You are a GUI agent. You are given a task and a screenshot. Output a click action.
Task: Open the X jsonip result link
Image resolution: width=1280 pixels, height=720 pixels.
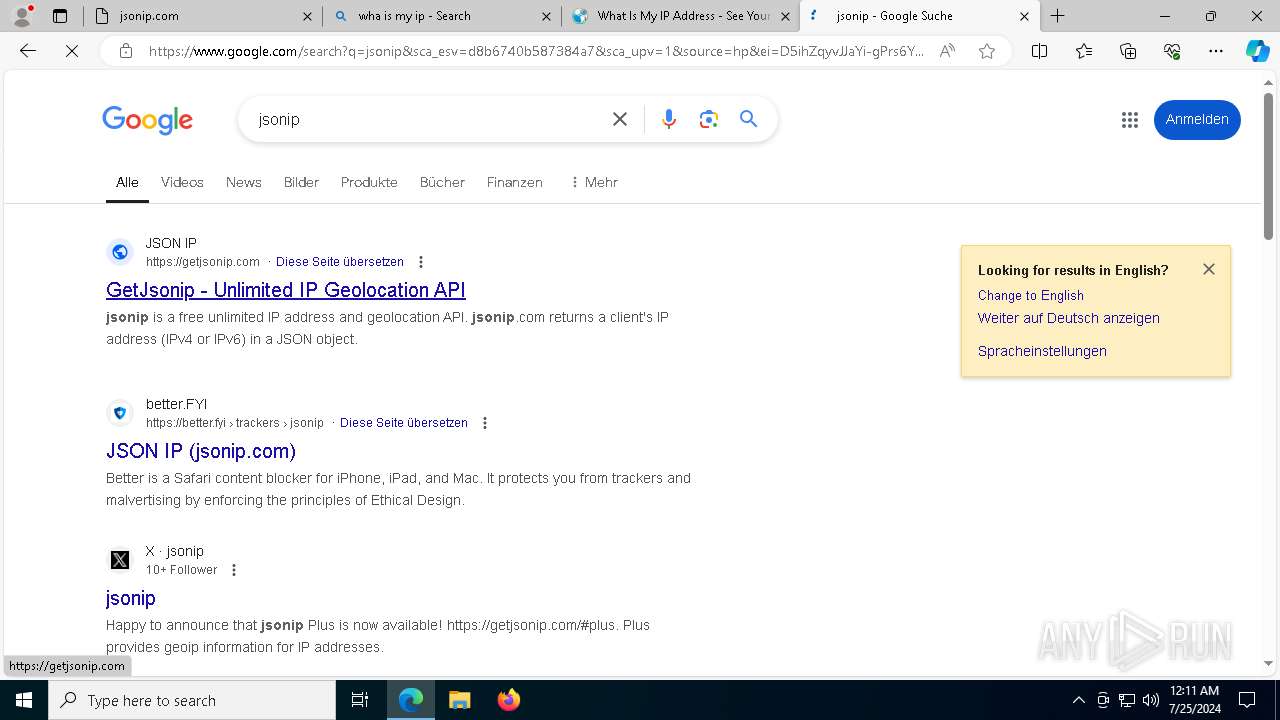131,598
